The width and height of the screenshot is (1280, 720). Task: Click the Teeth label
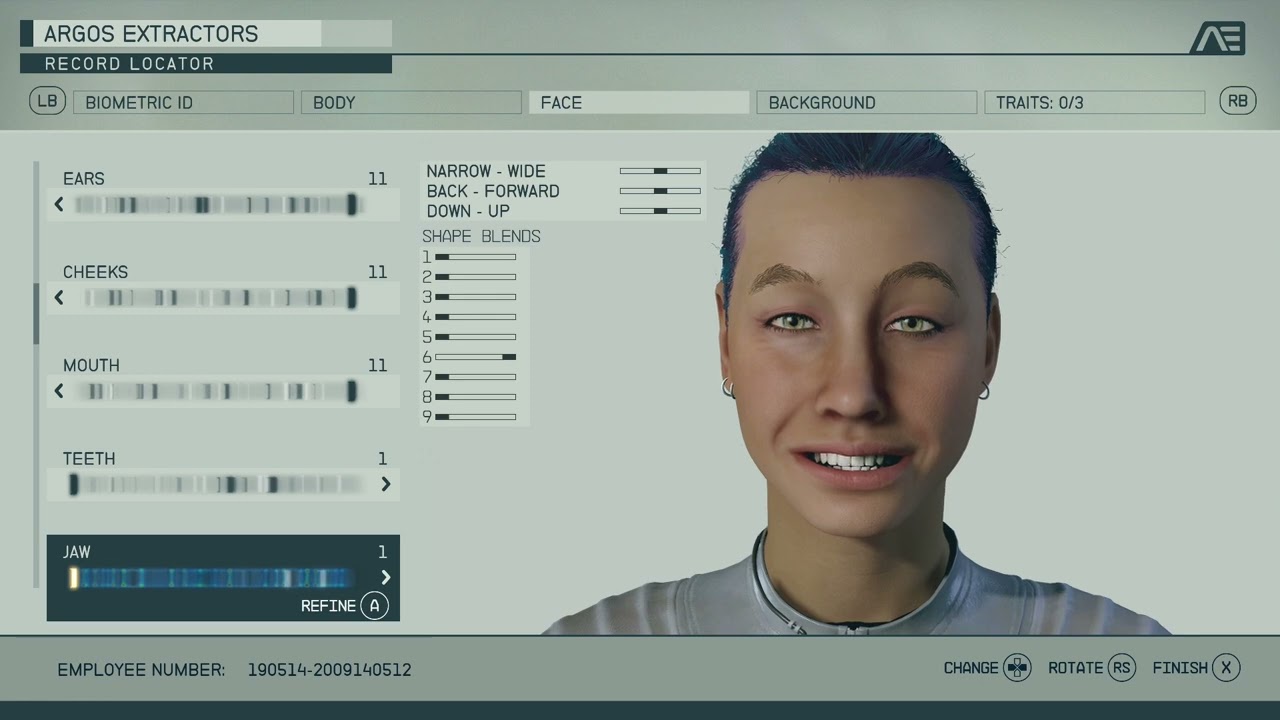pyautogui.click(x=89, y=459)
